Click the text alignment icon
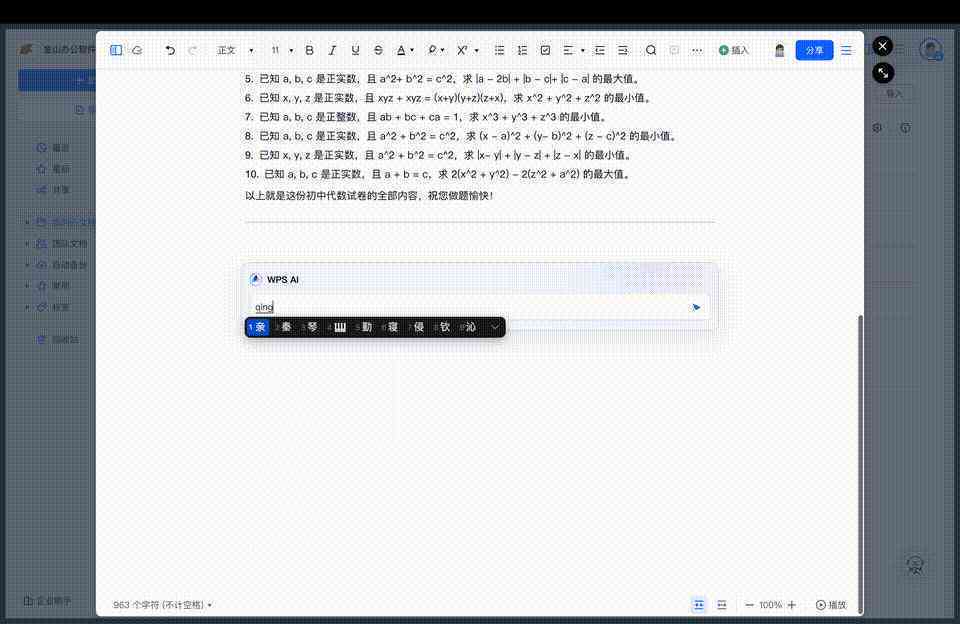 [568, 50]
